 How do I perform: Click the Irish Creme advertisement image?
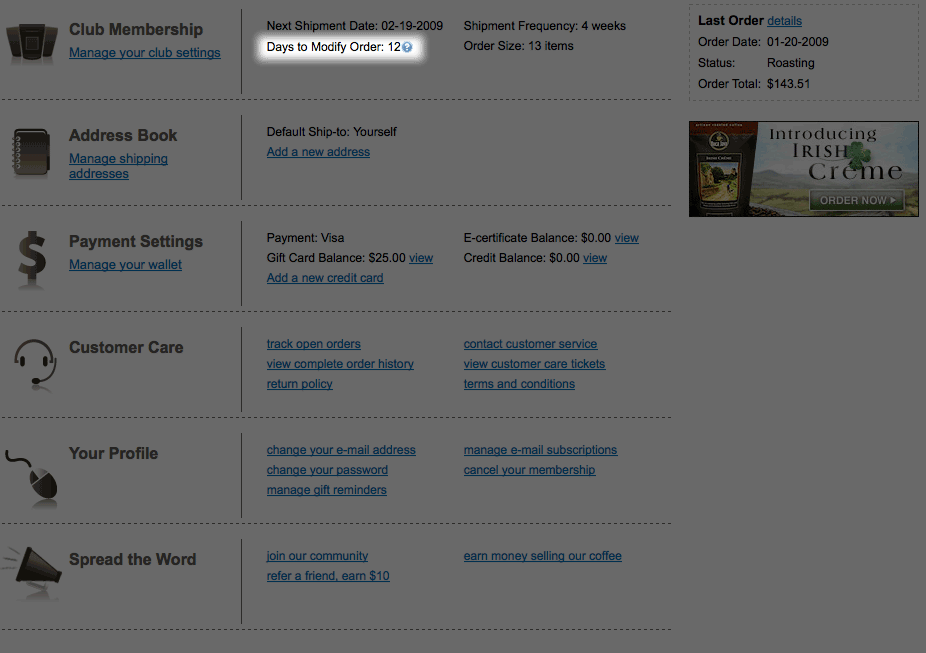pyautogui.click(x=803, y=168)
